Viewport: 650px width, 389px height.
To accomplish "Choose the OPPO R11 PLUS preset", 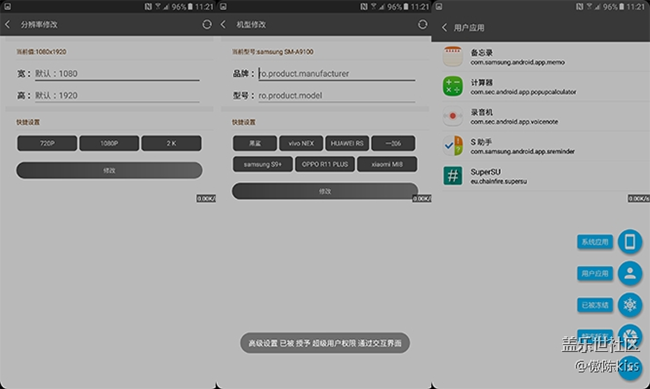I will point(325,164).
